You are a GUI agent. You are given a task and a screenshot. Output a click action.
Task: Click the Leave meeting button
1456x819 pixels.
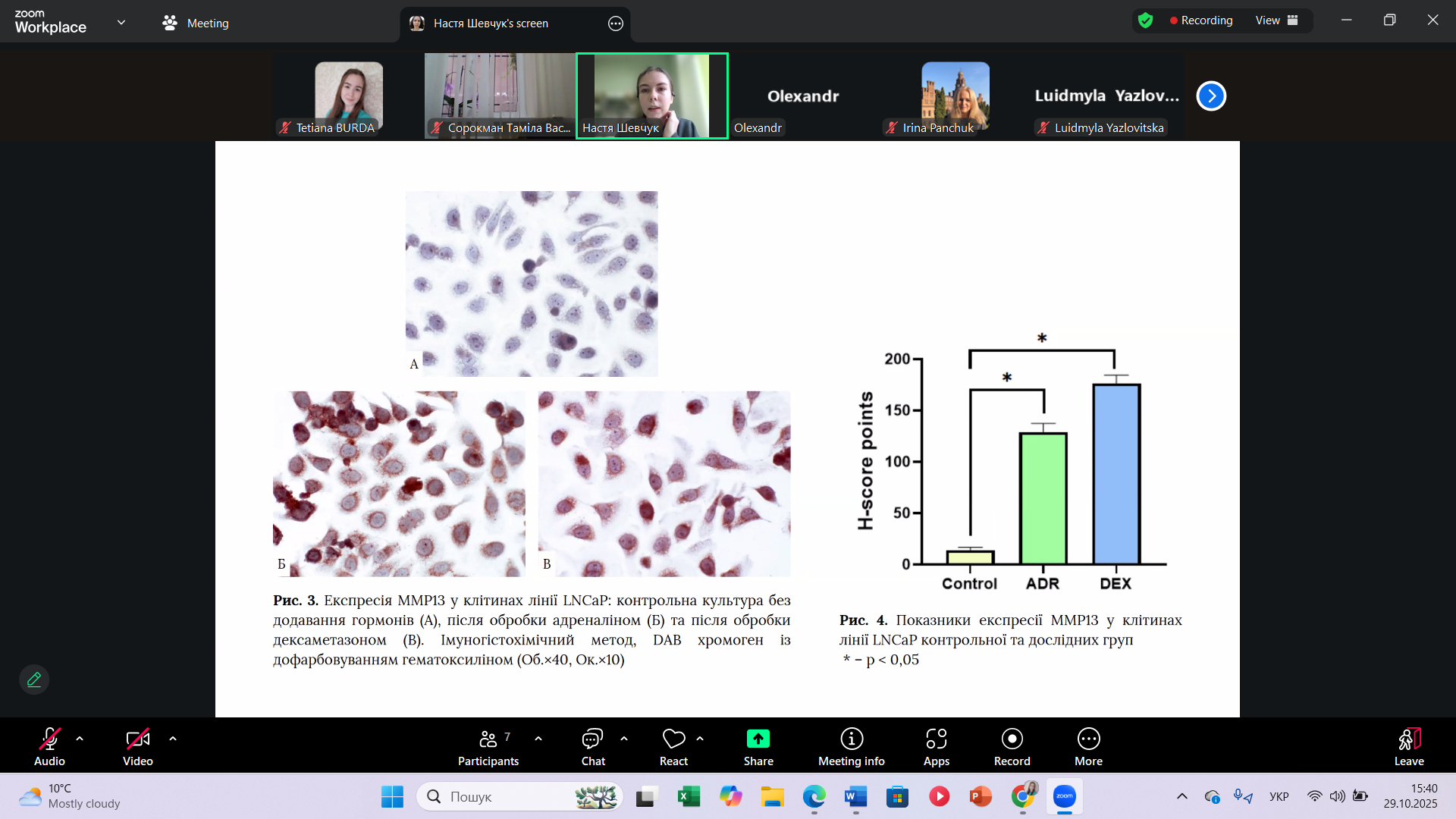[x=1408, y=747]
